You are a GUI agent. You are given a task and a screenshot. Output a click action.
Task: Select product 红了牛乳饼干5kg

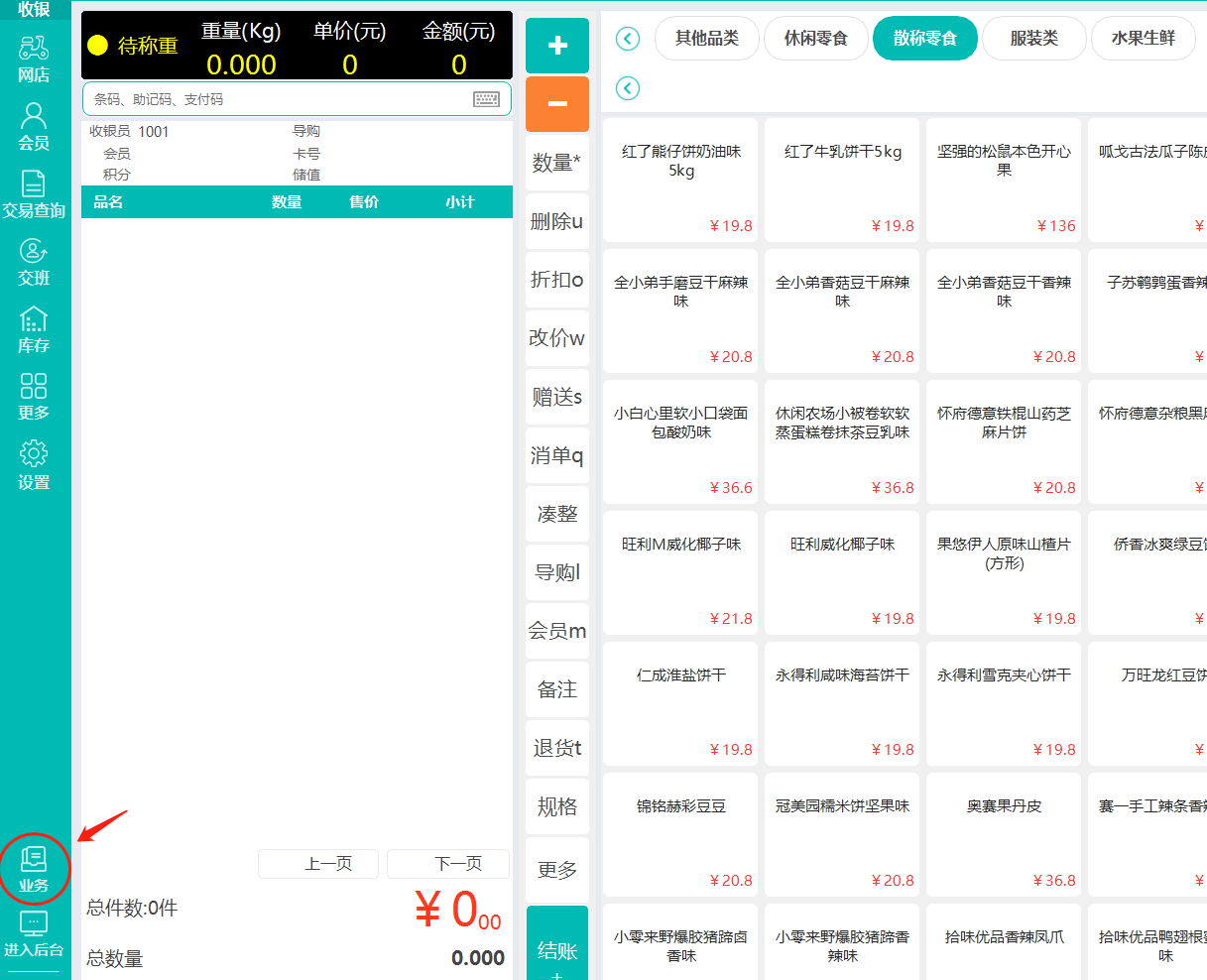(x=842, y=181)
